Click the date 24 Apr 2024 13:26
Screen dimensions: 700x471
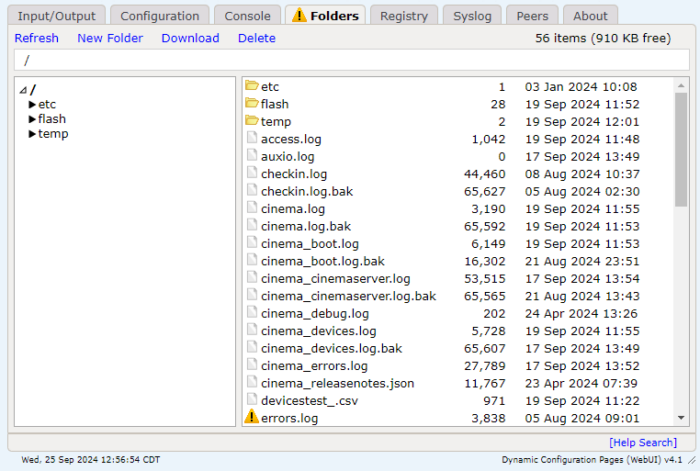tap(581, 313)
